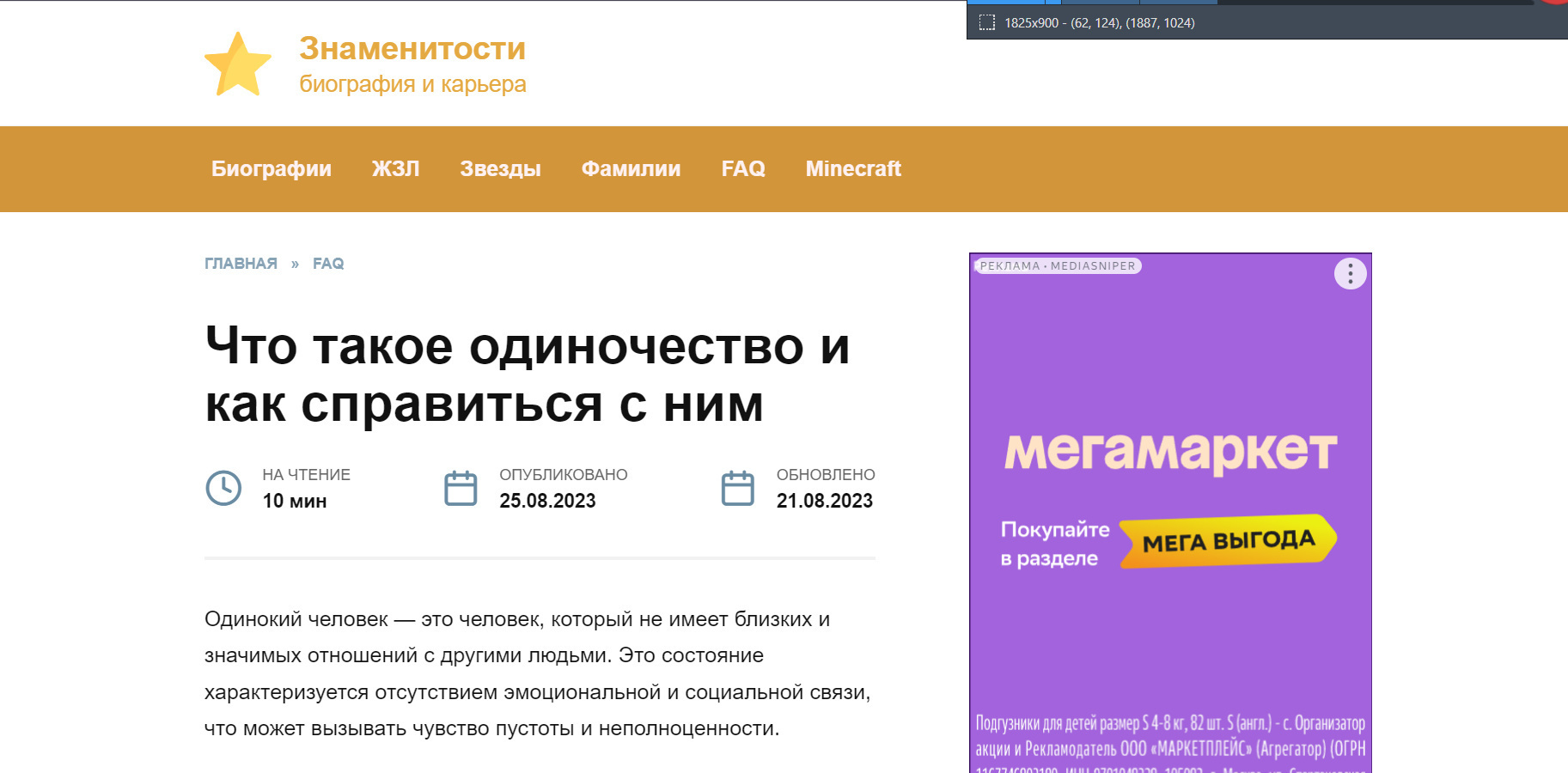Click the calendar icon beside Опубликовано date
This screenshot has height=773, width=1568.
461,488
